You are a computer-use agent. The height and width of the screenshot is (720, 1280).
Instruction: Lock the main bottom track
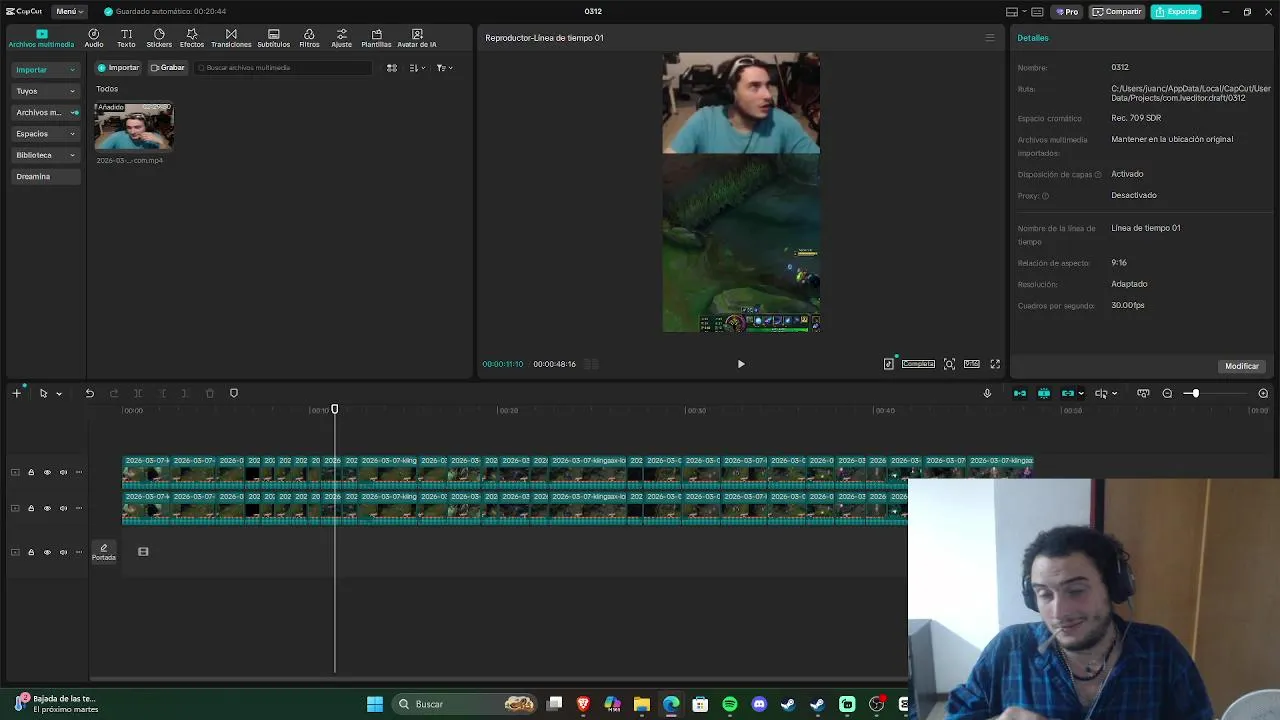(31, 552)
